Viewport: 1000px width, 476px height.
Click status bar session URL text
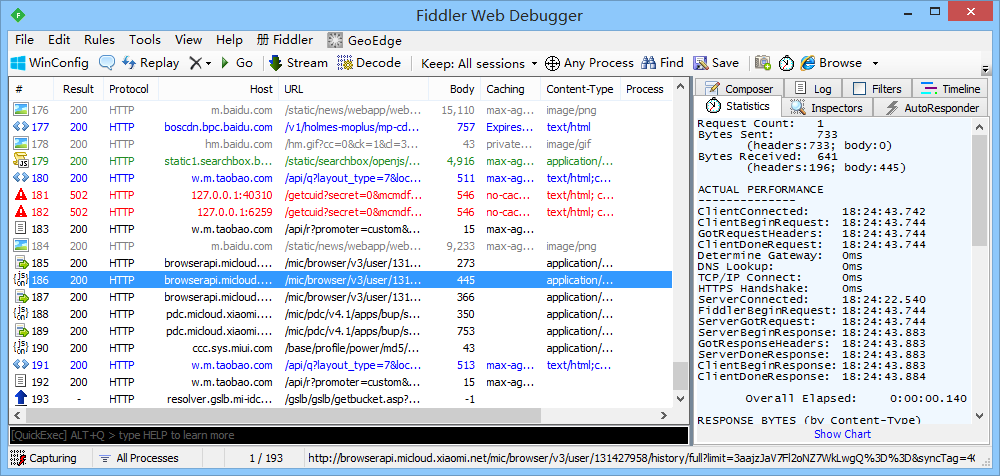coord(641,458)
